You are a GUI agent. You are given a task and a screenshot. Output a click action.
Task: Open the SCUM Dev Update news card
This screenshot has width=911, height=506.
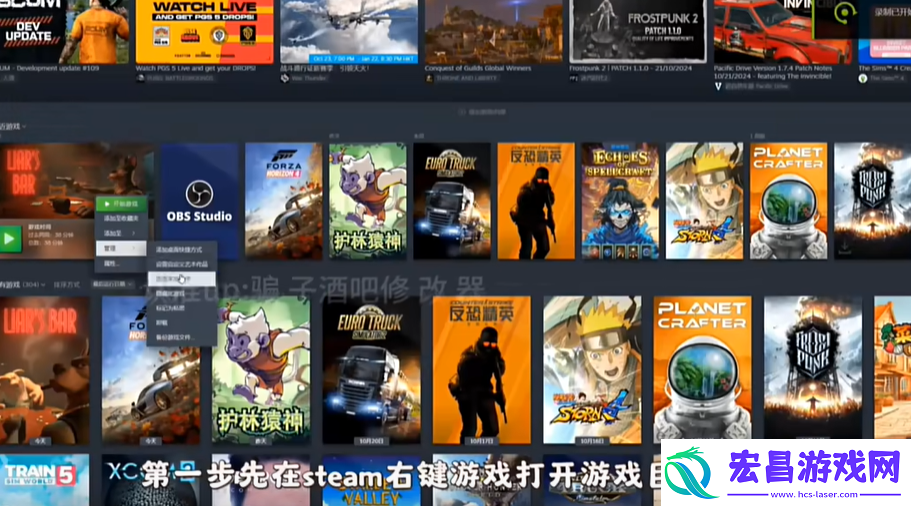(x=64, y=32)
